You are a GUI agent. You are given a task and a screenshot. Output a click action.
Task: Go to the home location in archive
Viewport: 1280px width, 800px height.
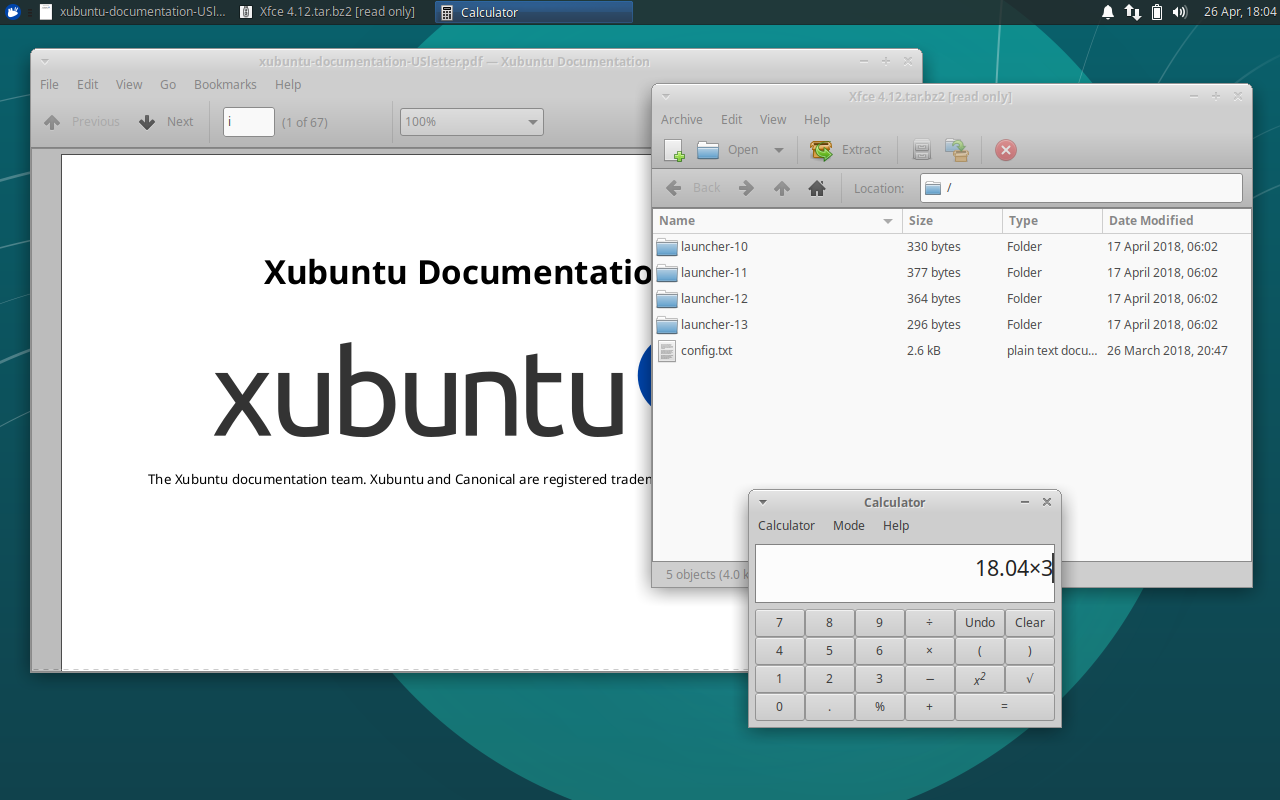coord(817,188)
